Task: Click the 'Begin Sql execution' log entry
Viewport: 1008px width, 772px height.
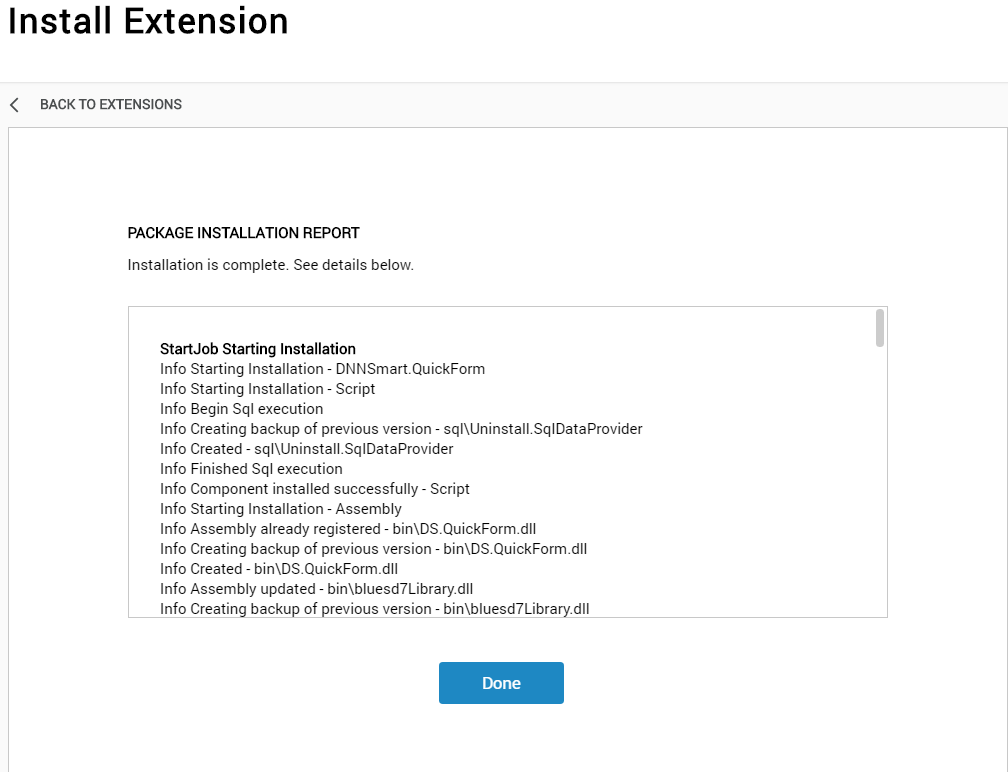Action: pos(242,409)
